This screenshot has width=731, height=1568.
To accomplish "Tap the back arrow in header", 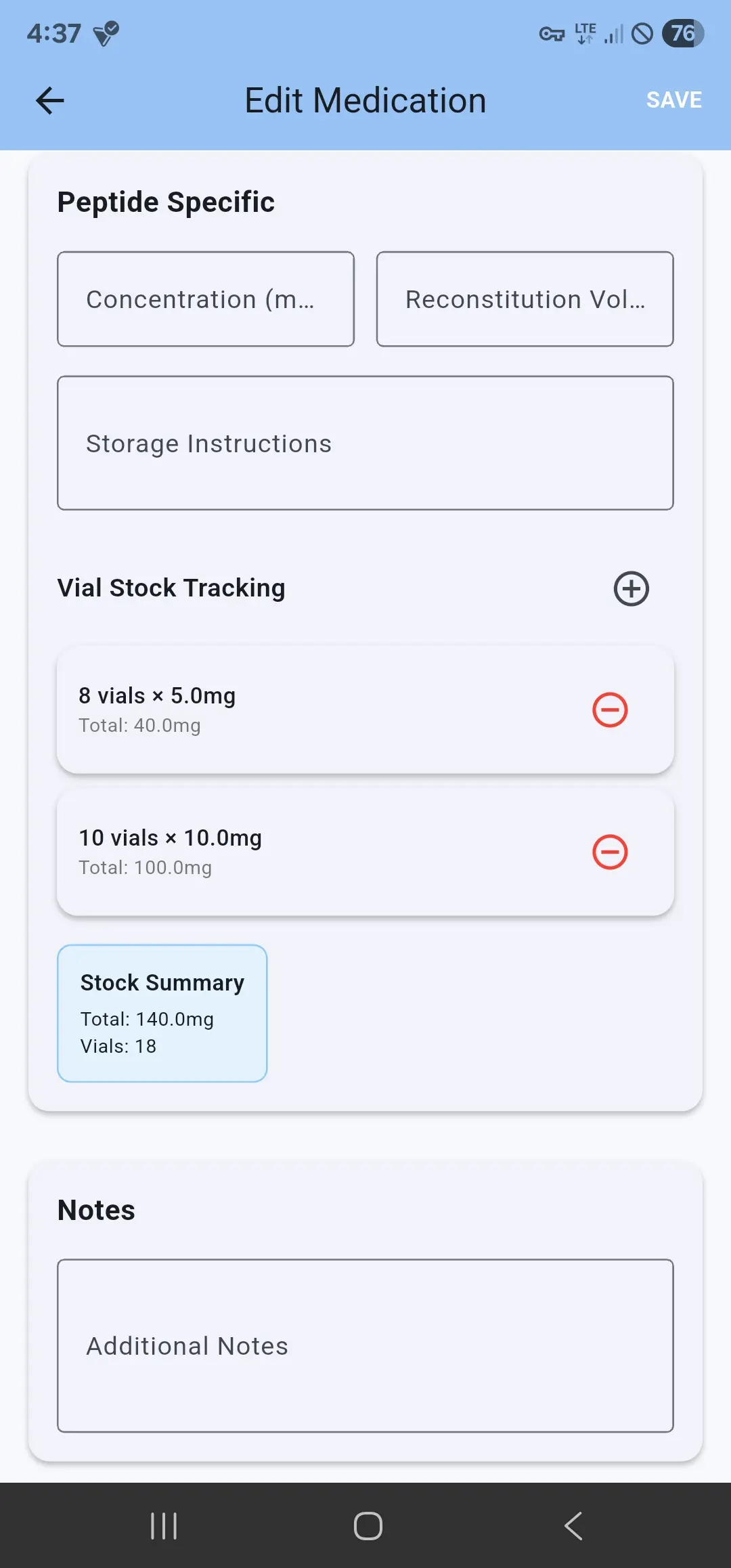I will 49,101.
